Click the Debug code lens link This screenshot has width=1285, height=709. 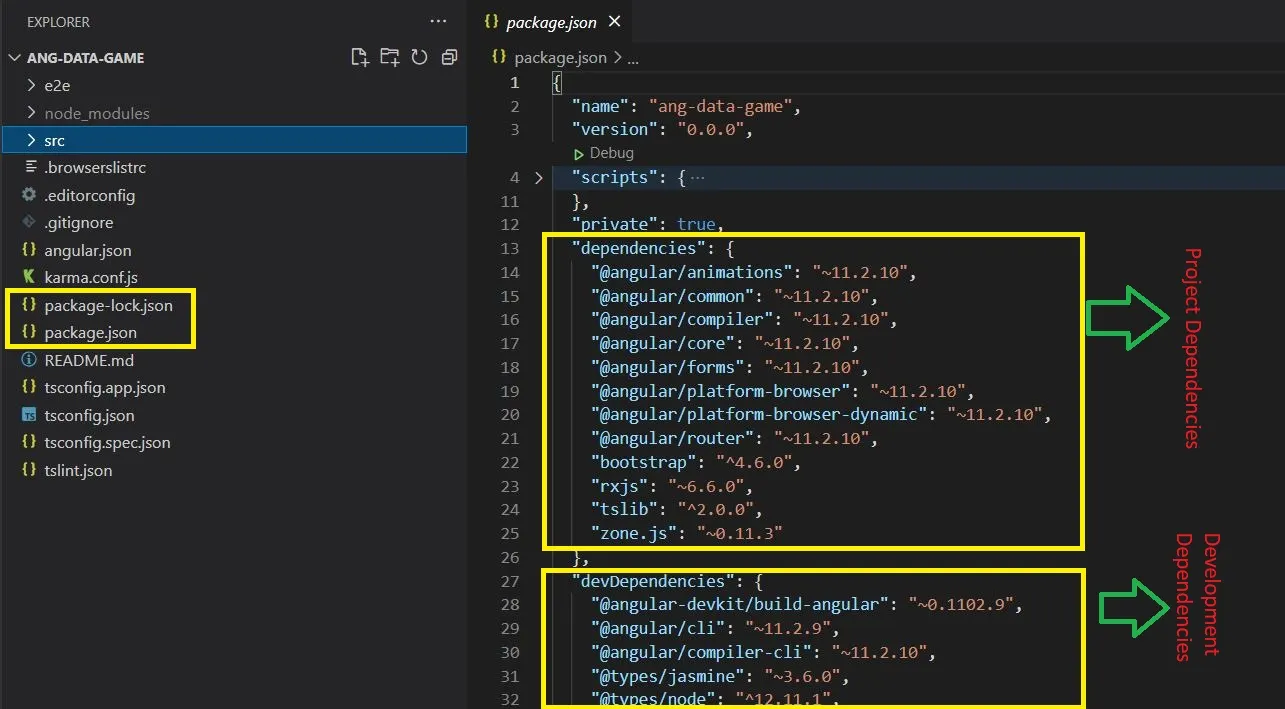pyautogui.click(x=611, y=153)
